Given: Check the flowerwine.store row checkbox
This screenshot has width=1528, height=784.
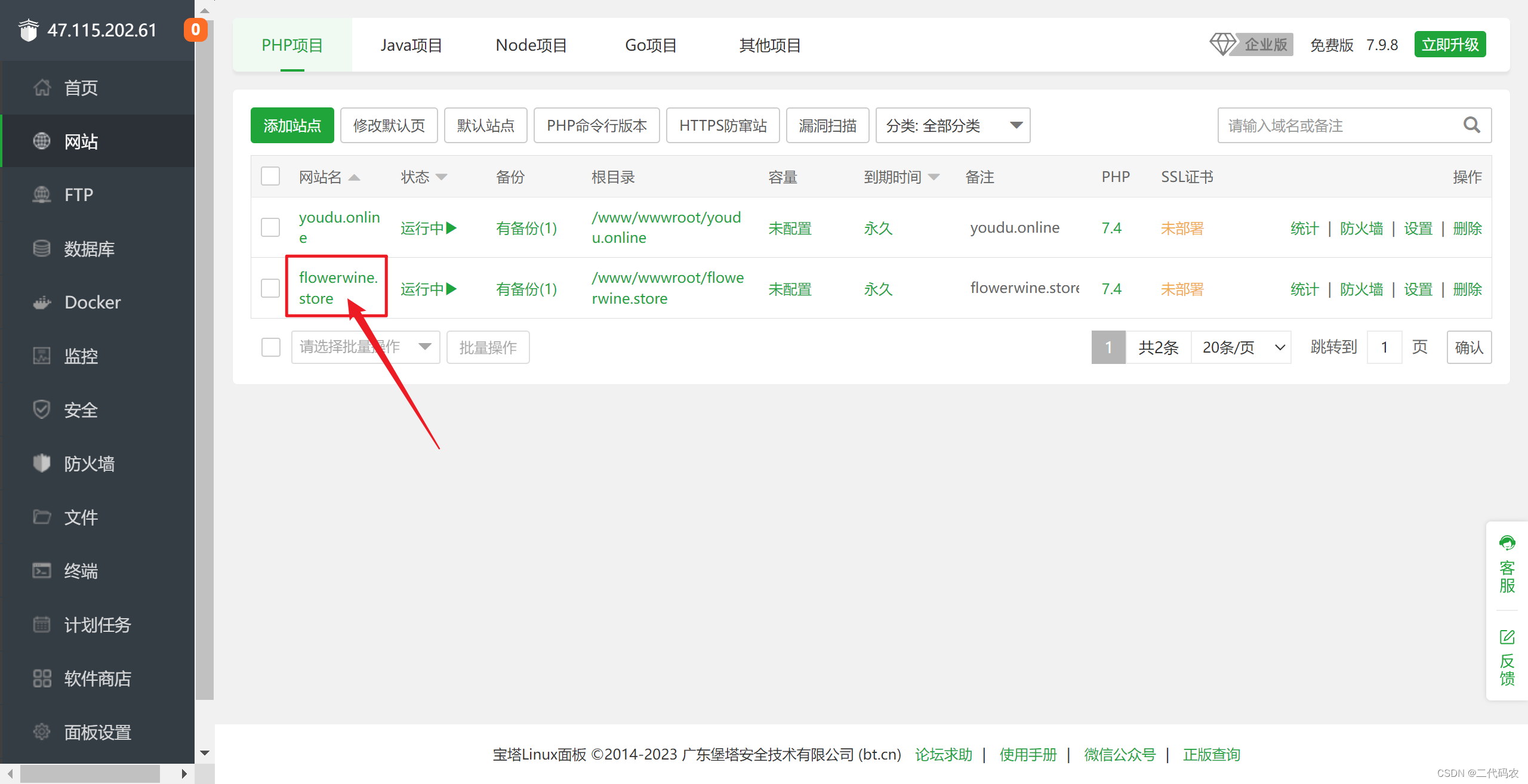Looking at the screenshot, I should (x=270, y=288).
